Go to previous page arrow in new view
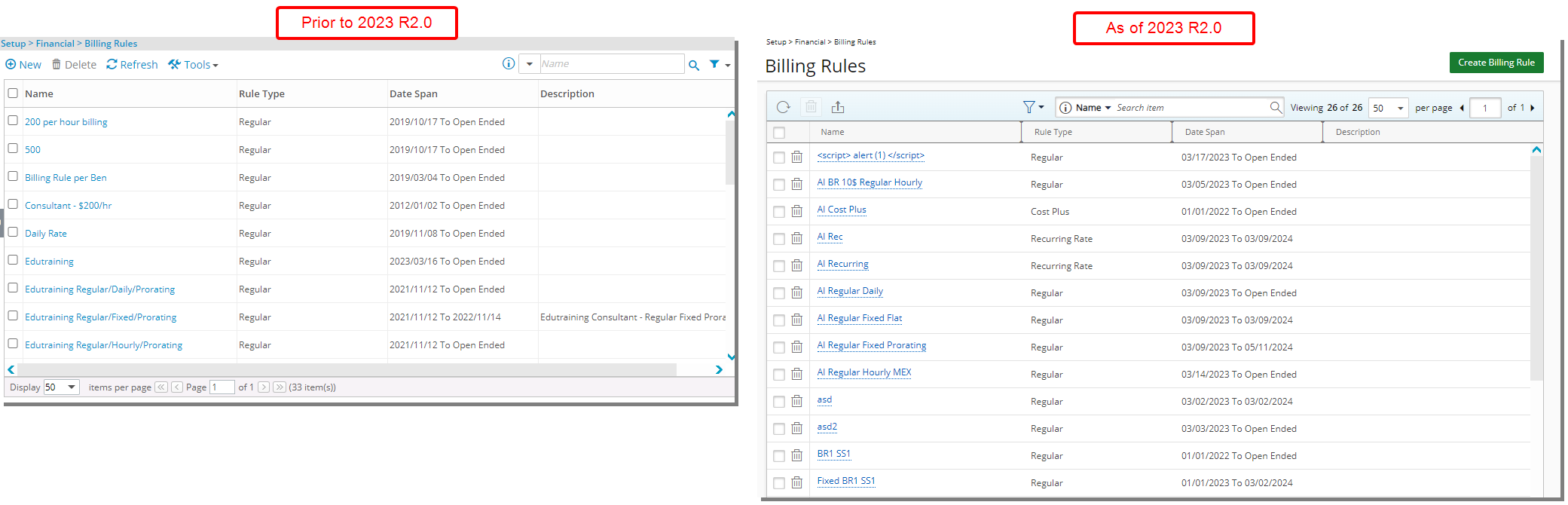 coord(1462,108)
